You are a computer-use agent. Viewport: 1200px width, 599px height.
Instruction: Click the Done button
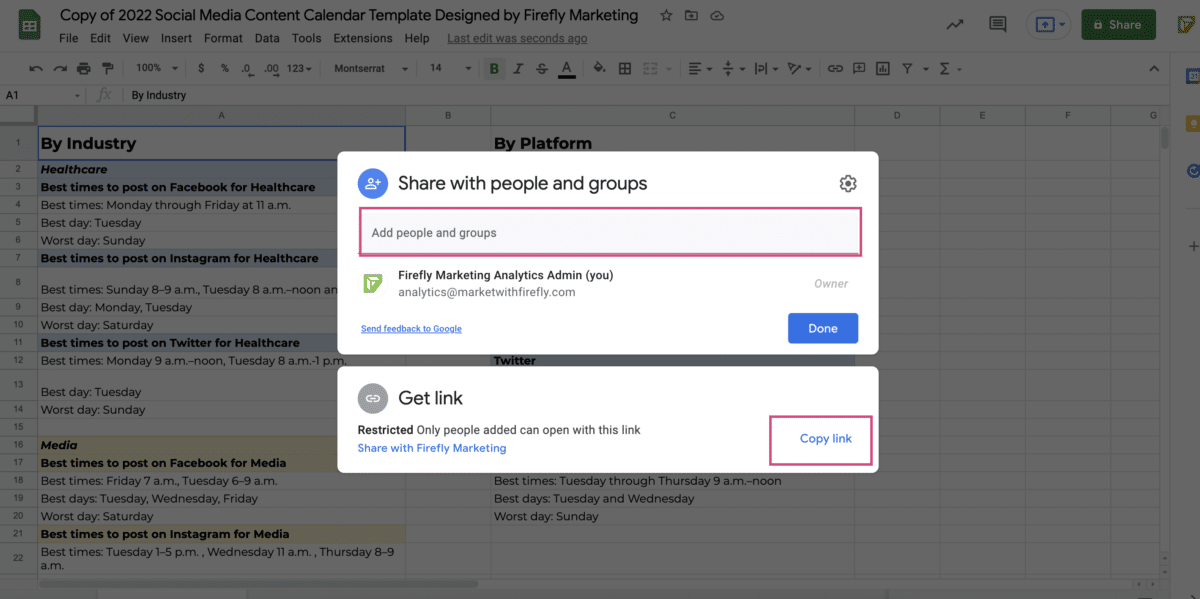click(x=823, y=328)
